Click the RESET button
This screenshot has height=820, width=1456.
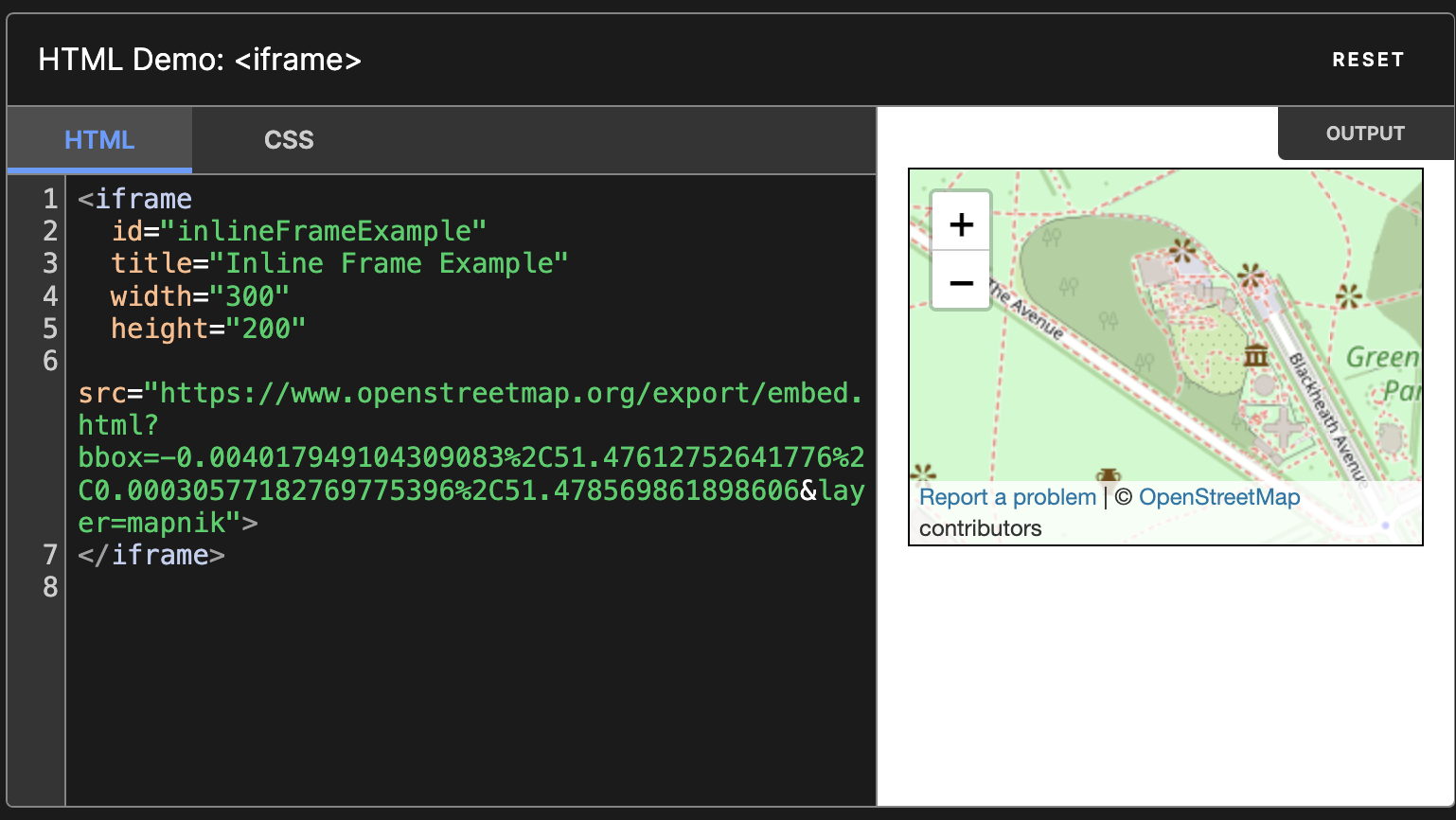(1369, 59)
